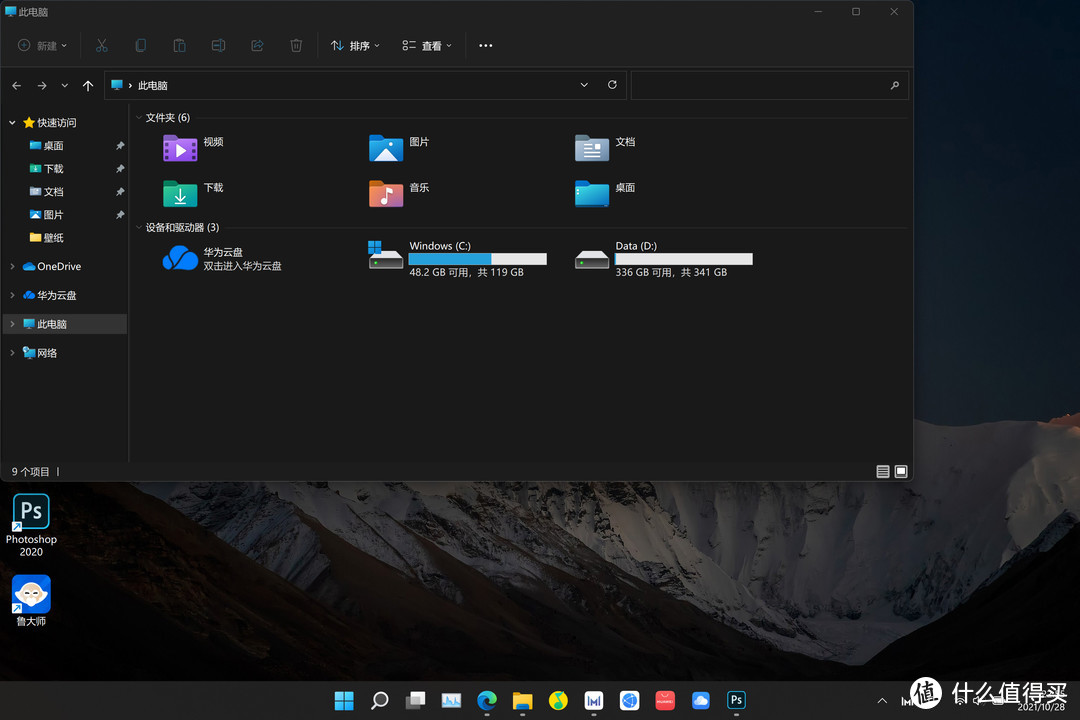Click the Windows (C:) usage bar

point(477,259)
